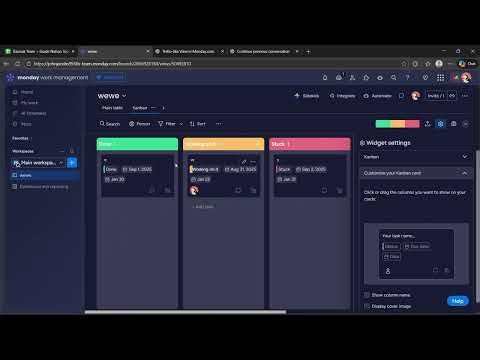Click Due date chip in card preview
480x360 pixels.
point(417,246)
